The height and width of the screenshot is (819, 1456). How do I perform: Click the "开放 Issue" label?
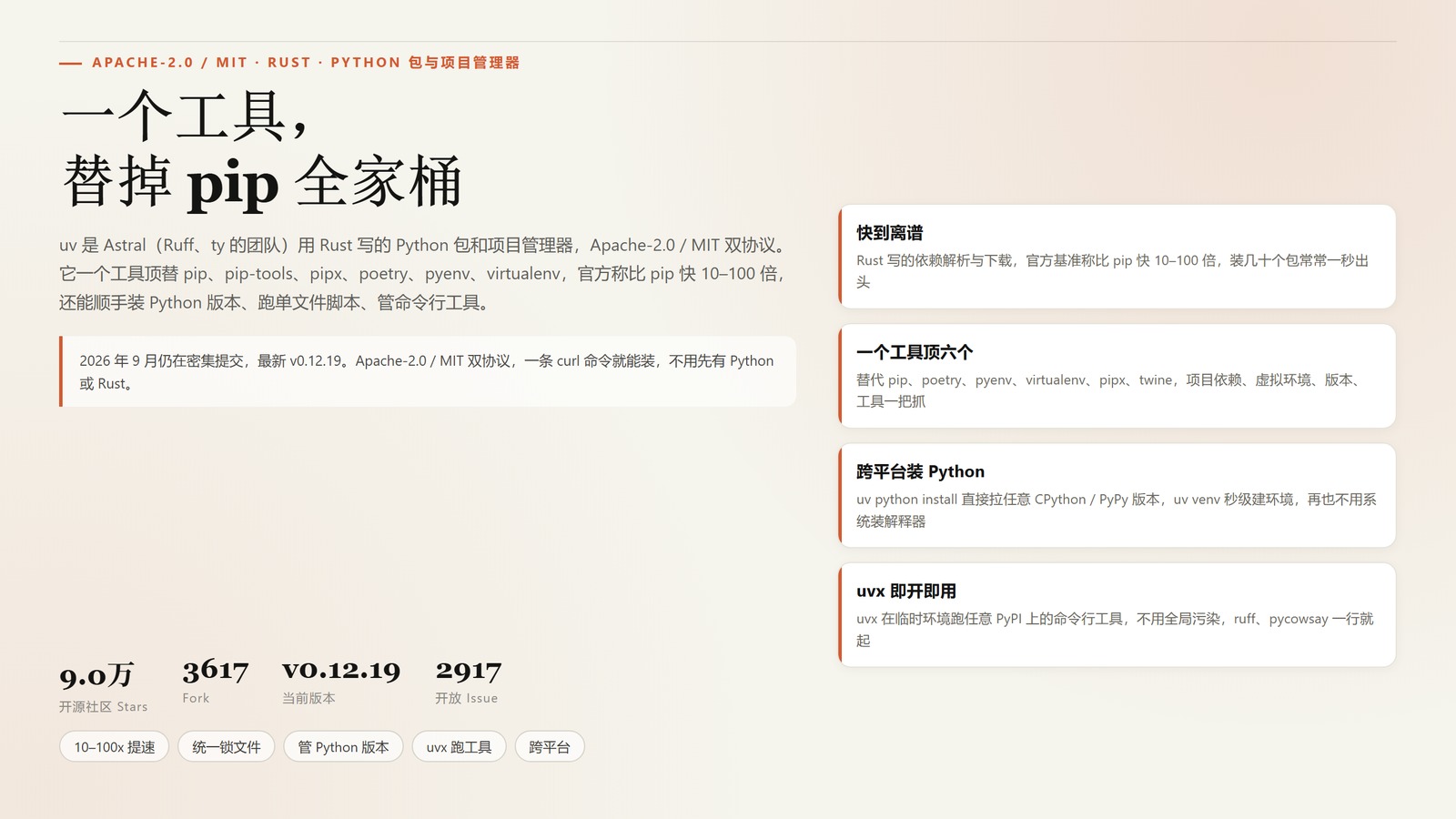point(466,698)
